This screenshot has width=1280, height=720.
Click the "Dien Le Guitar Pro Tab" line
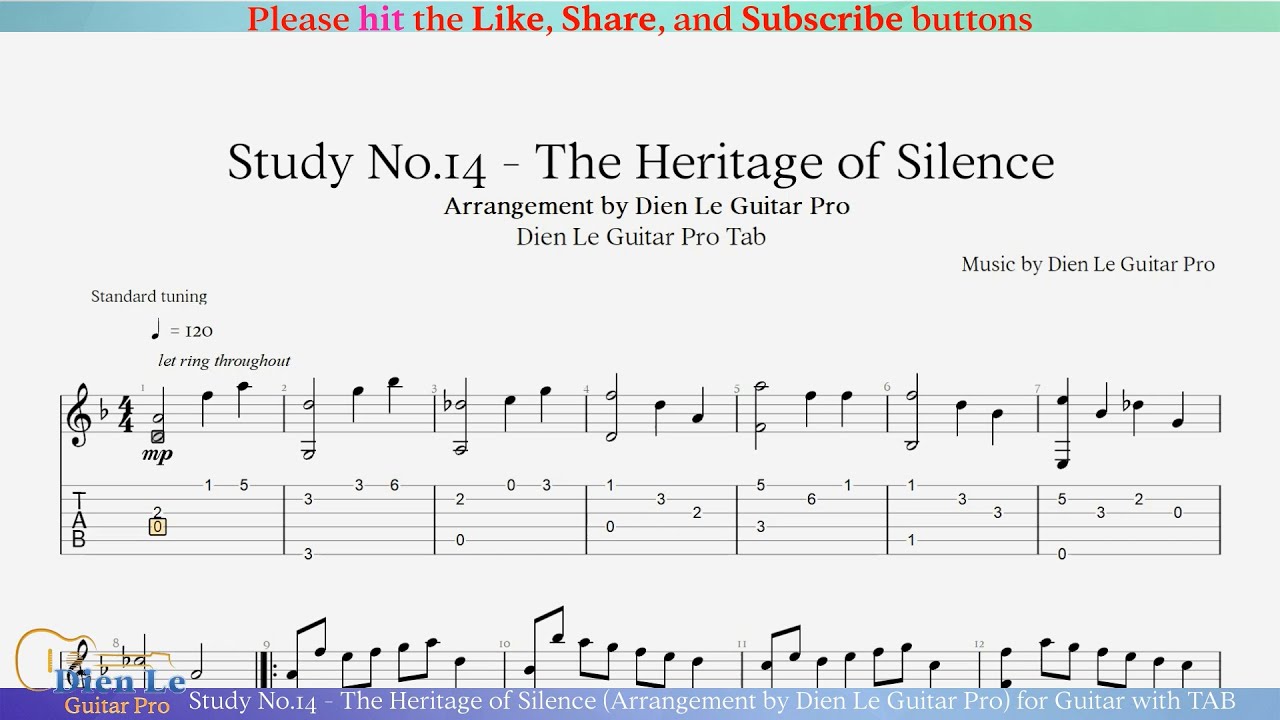point(641,237)
